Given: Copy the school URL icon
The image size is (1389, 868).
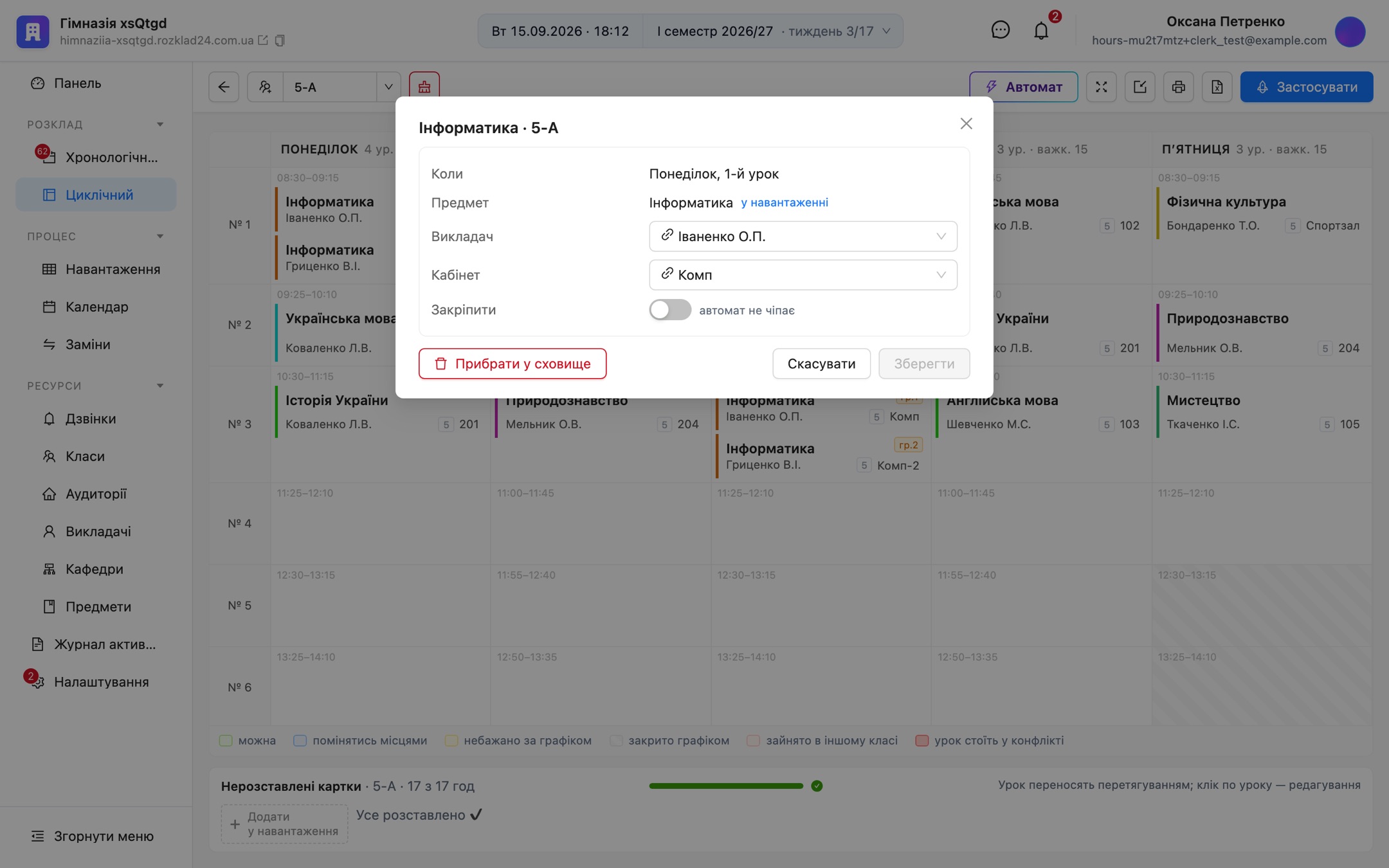Looking at the screenshot, I should [x=280, y=41].
